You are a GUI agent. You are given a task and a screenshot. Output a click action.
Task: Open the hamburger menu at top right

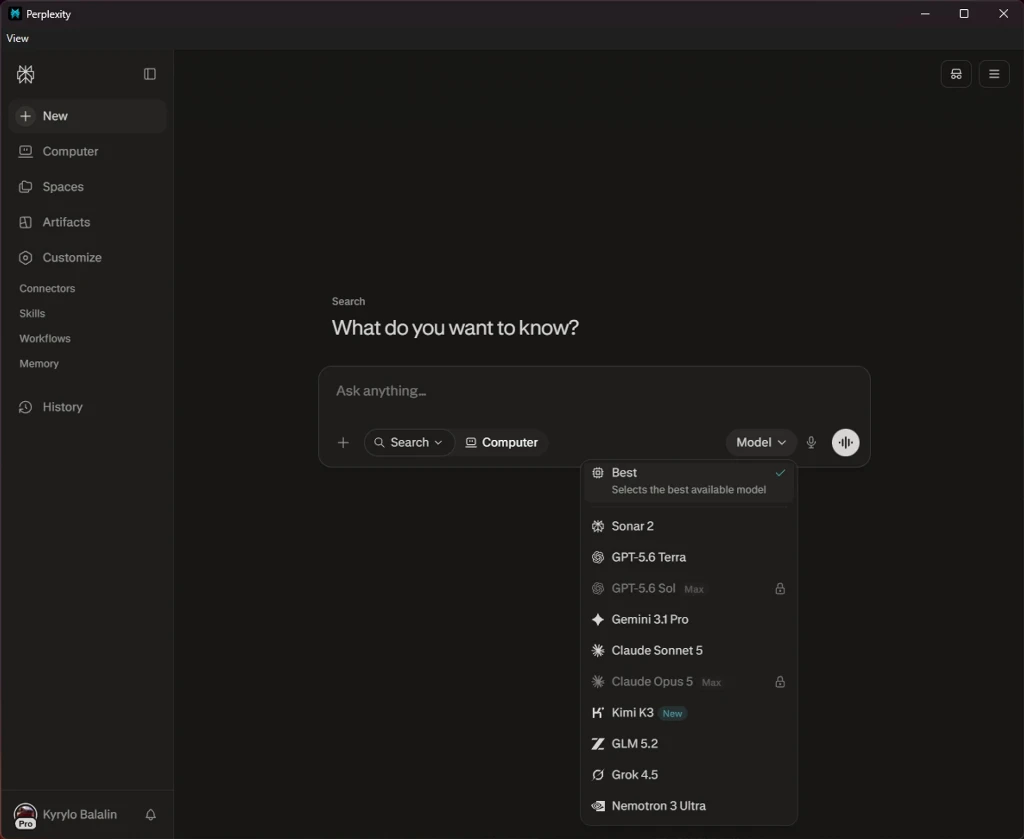[994, 74]
